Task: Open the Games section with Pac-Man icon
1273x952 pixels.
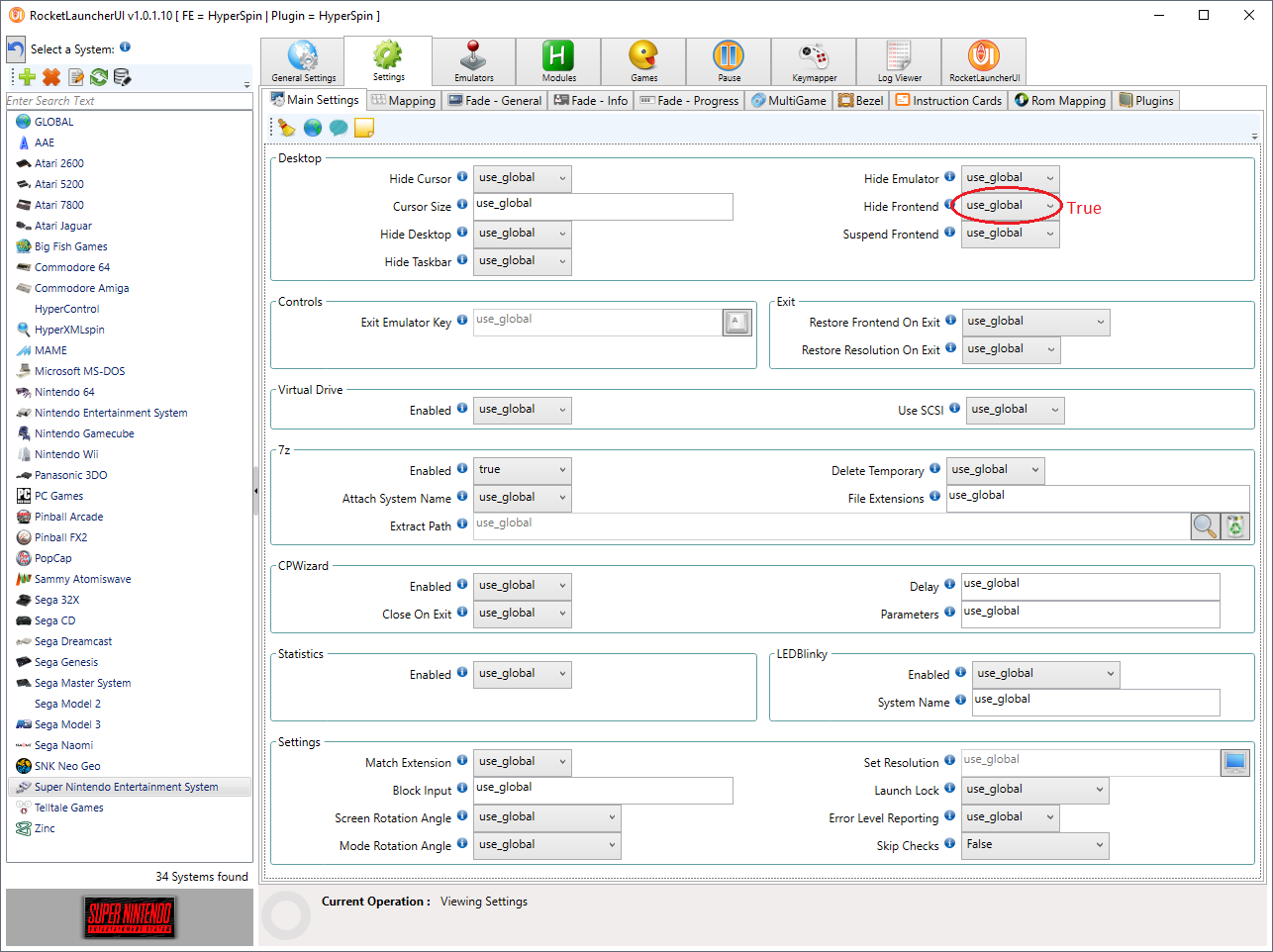Action: pos(643,61)
